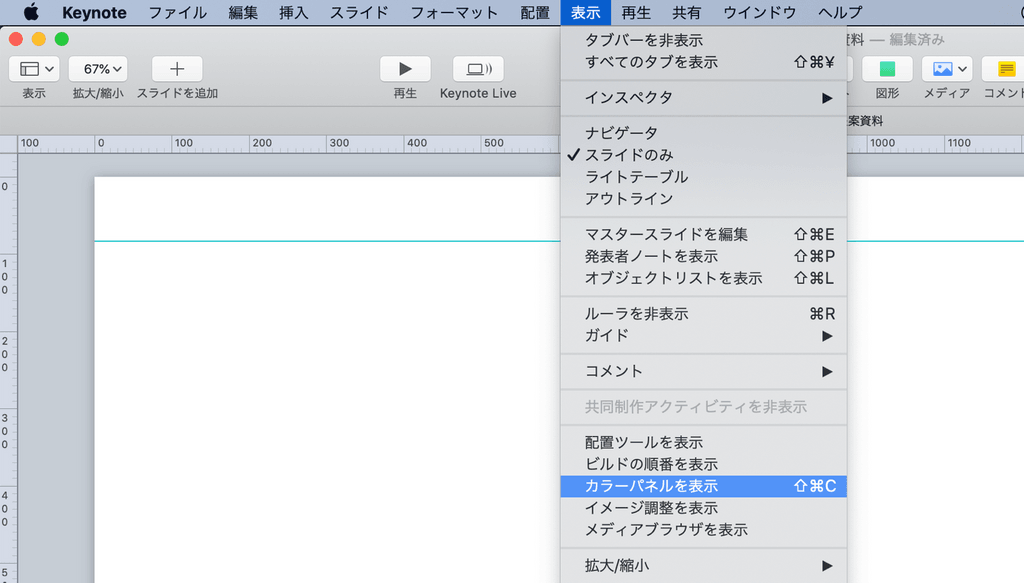Click the green swatch on the shapes icon
The image size is (1024, 583).
click(x=886, y=69)
